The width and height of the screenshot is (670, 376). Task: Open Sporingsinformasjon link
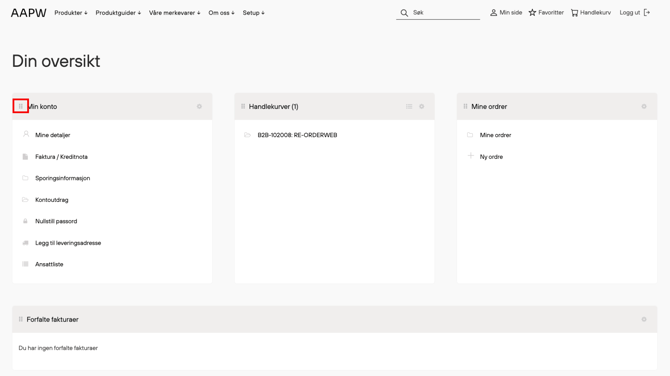point(62,178)
